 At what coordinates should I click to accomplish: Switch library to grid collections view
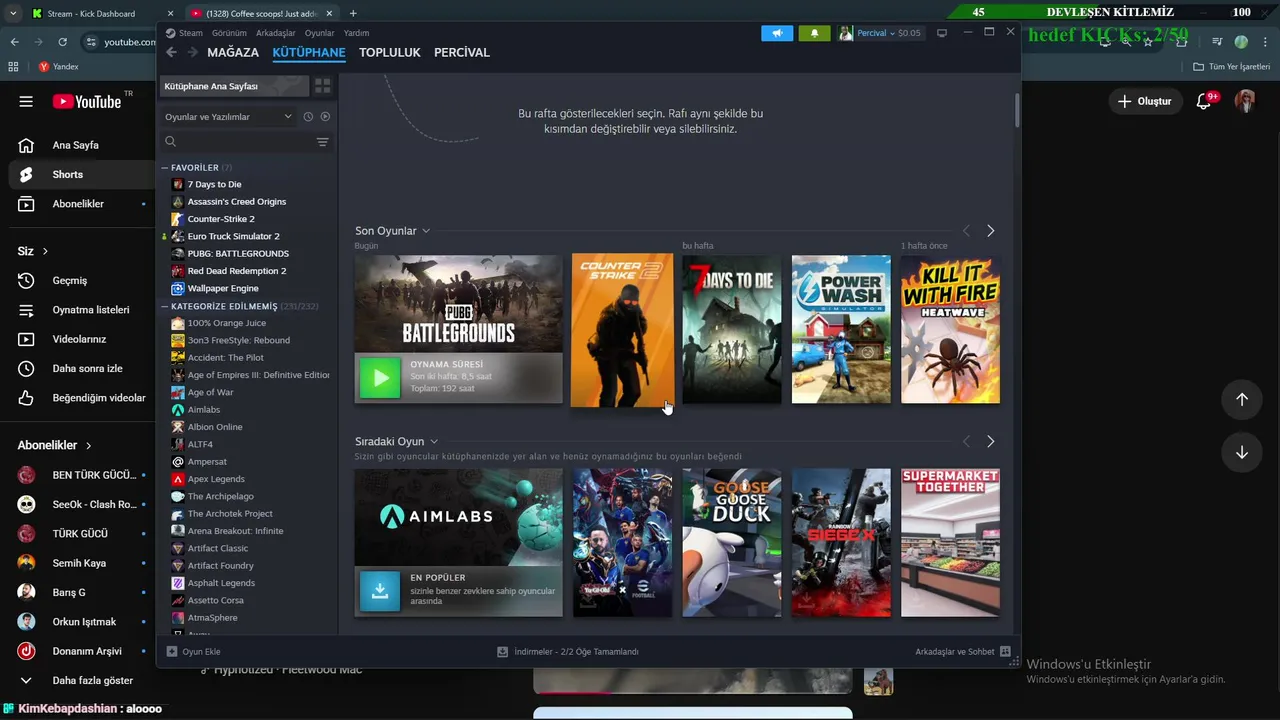322,86
